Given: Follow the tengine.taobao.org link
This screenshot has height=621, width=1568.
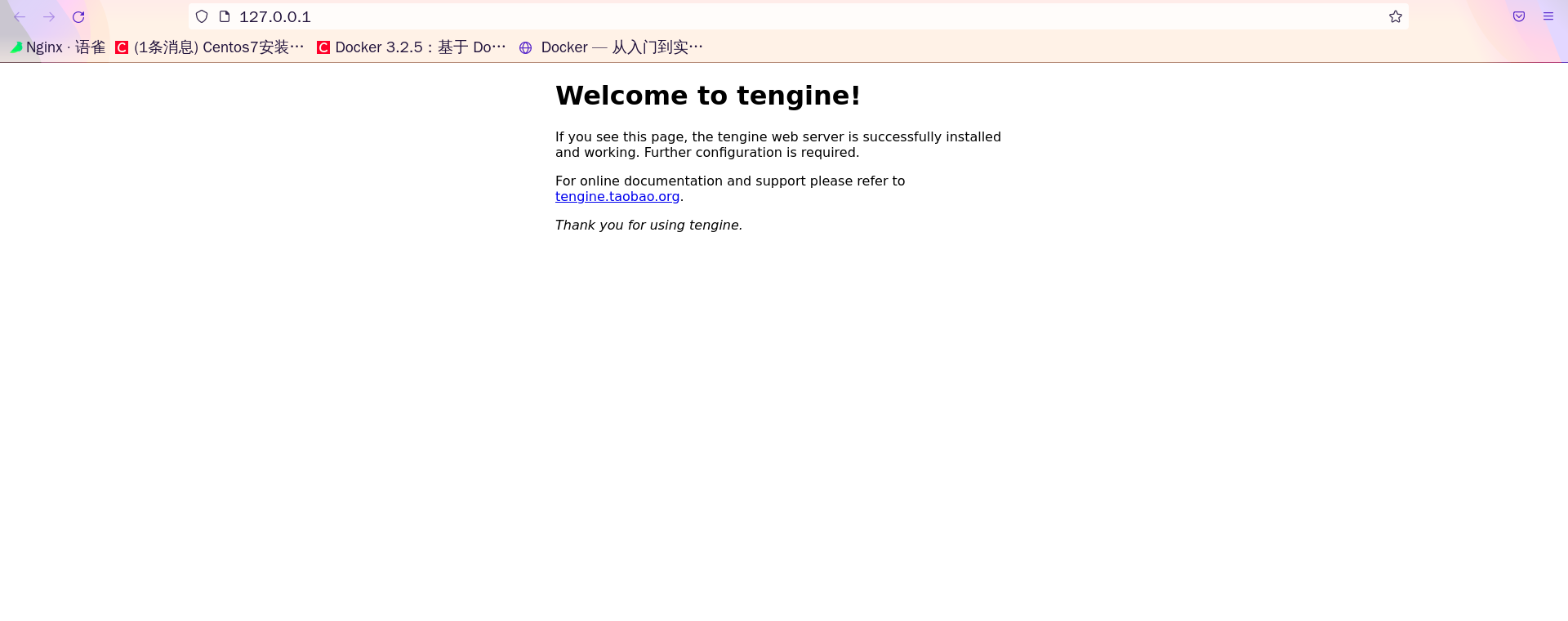Looking at the screenshot, I should 617,196.
